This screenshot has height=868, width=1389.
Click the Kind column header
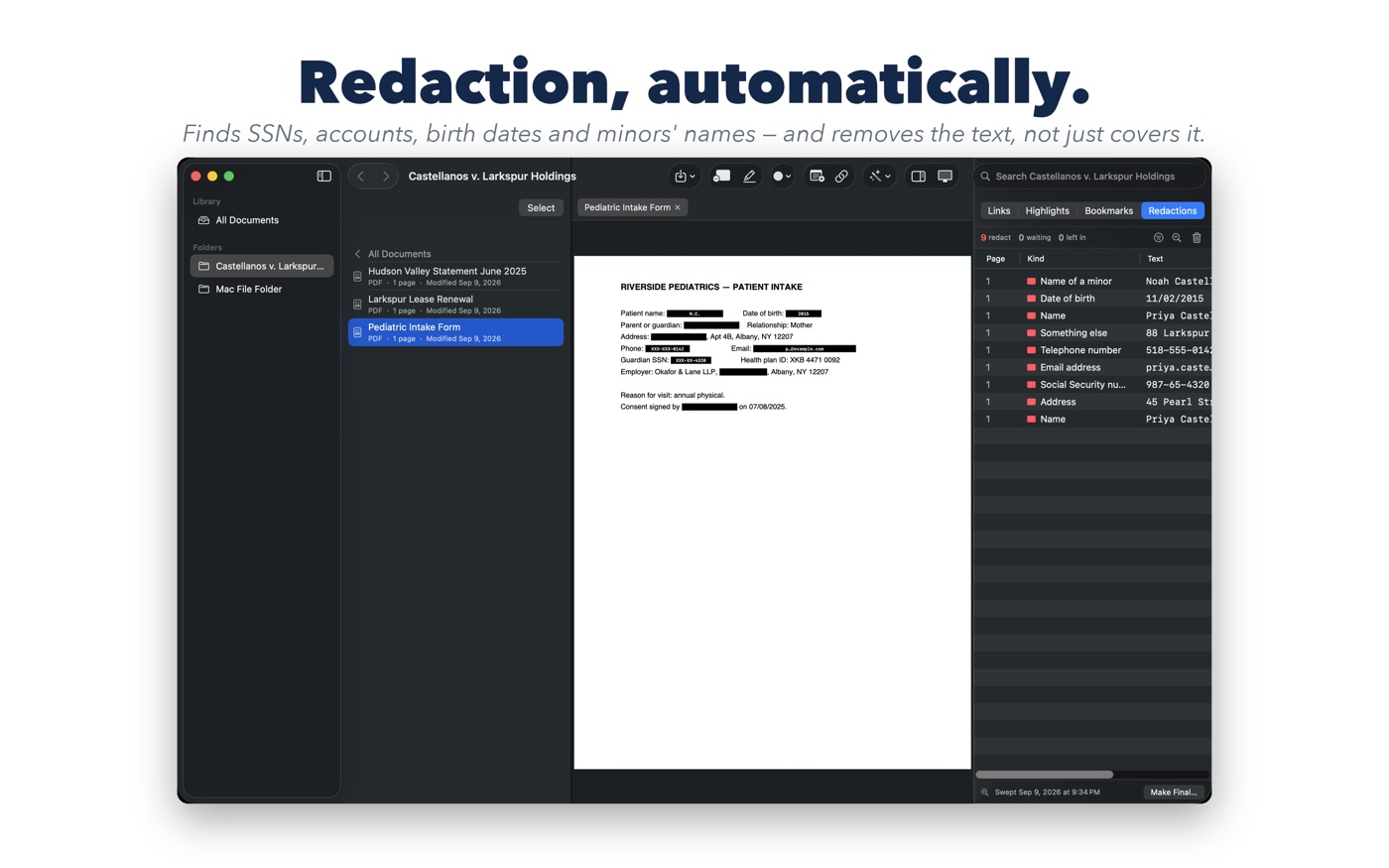click(x=1035, y=259)
